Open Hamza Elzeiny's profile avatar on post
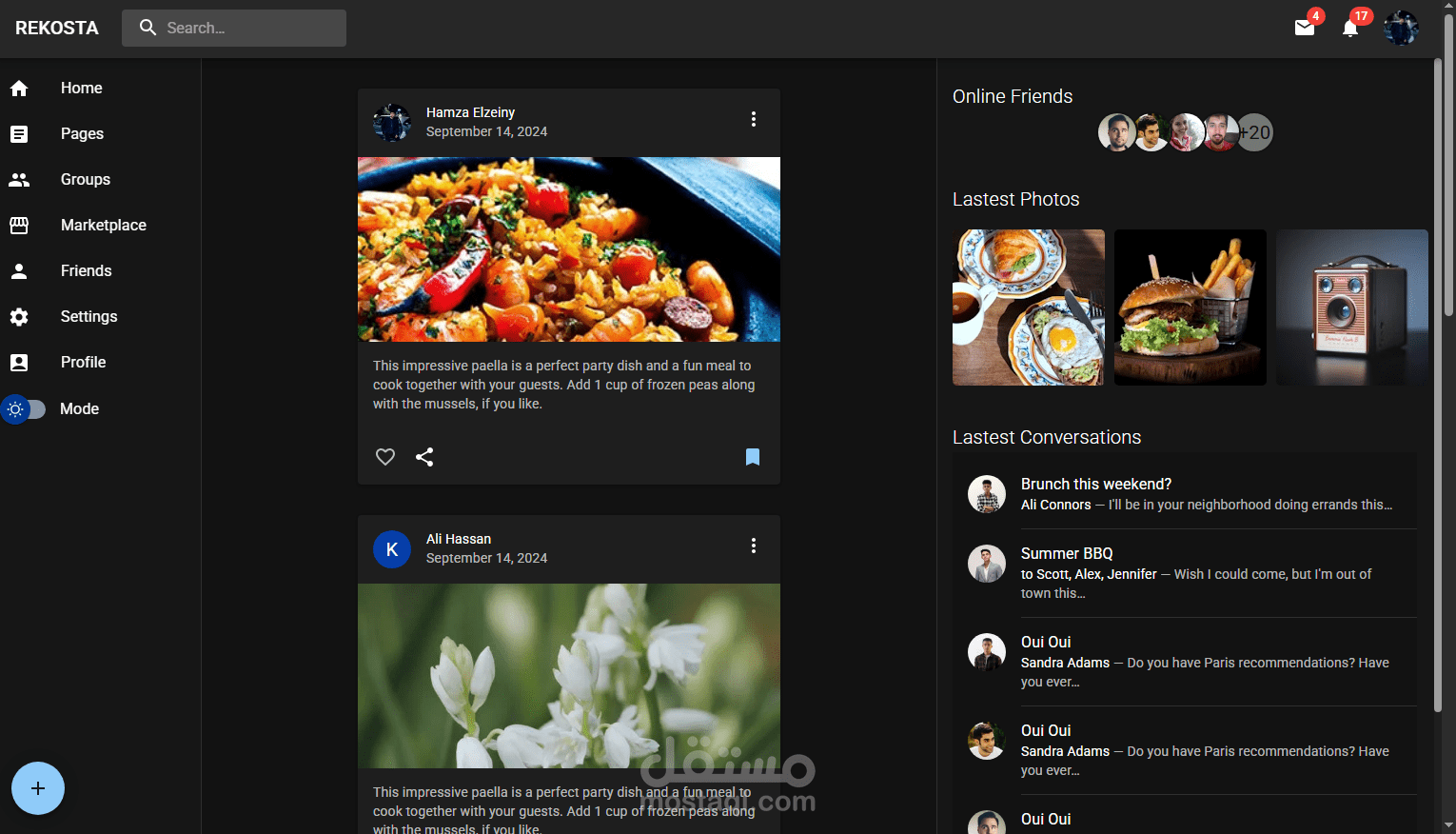Viewport: 1456px width, 834px height. [x=392, y=123]
